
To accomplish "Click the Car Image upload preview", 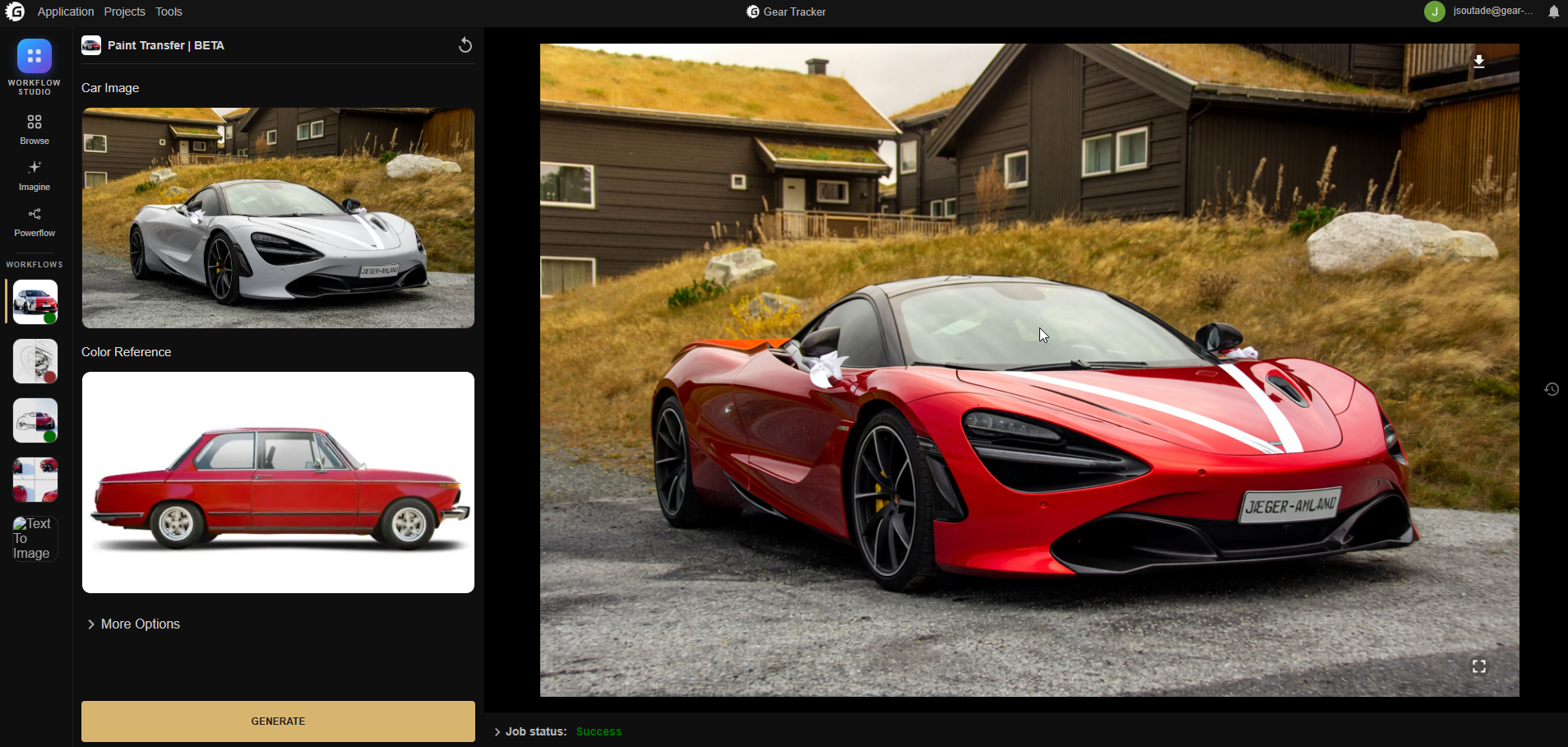I will (x=278, y=218).
